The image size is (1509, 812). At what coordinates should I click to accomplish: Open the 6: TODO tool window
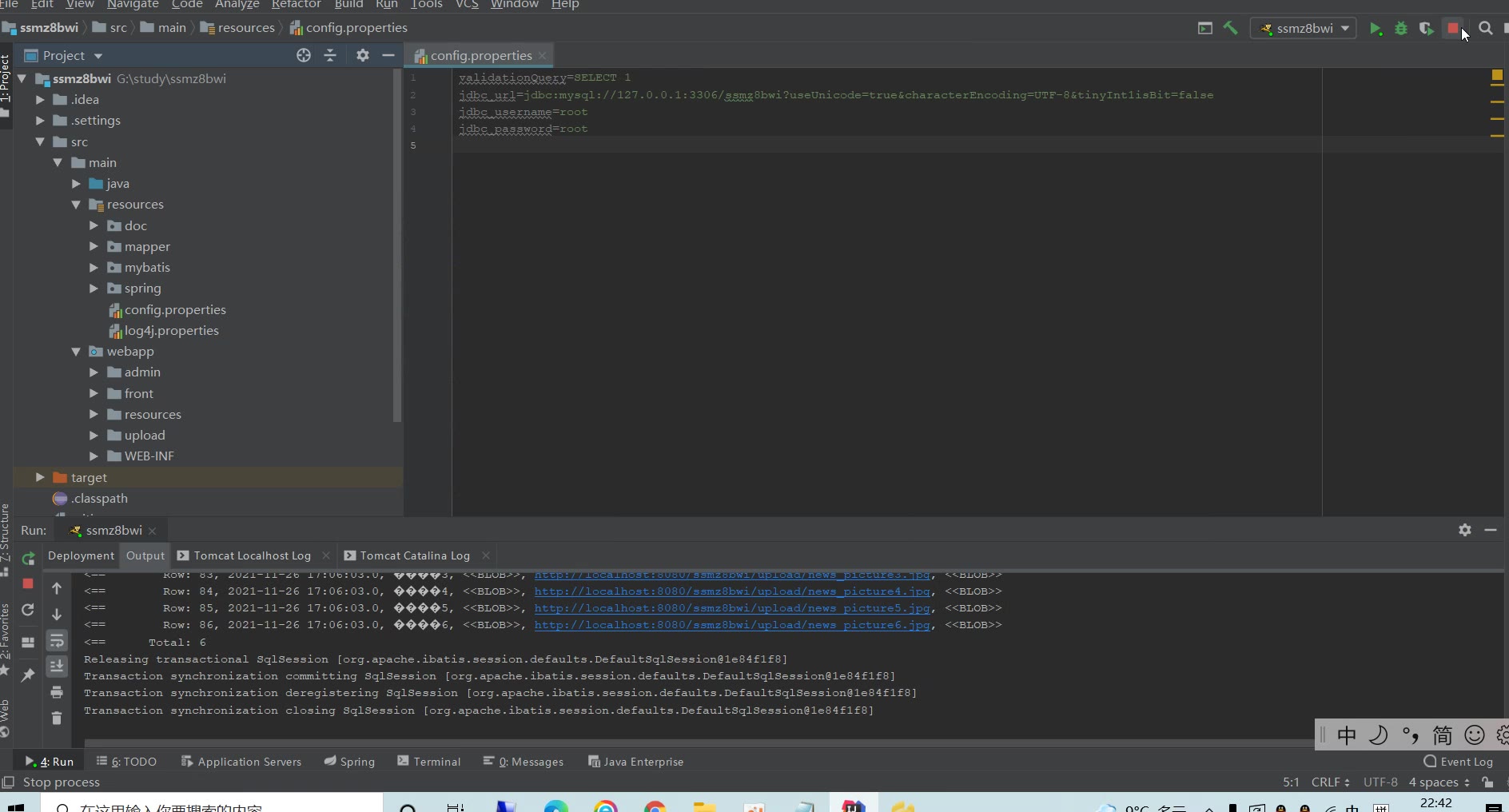pos(126,762)
